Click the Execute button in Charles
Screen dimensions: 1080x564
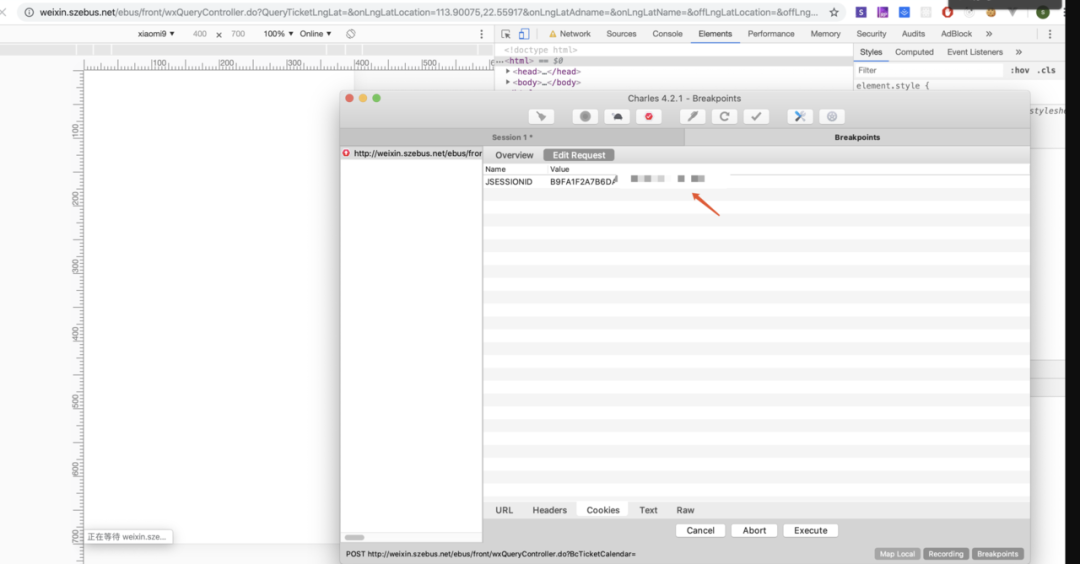[811, 530]
